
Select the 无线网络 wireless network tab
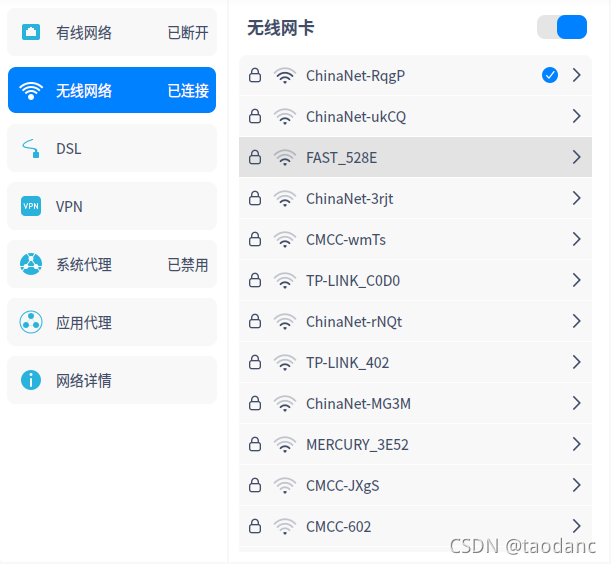point(112,90)
